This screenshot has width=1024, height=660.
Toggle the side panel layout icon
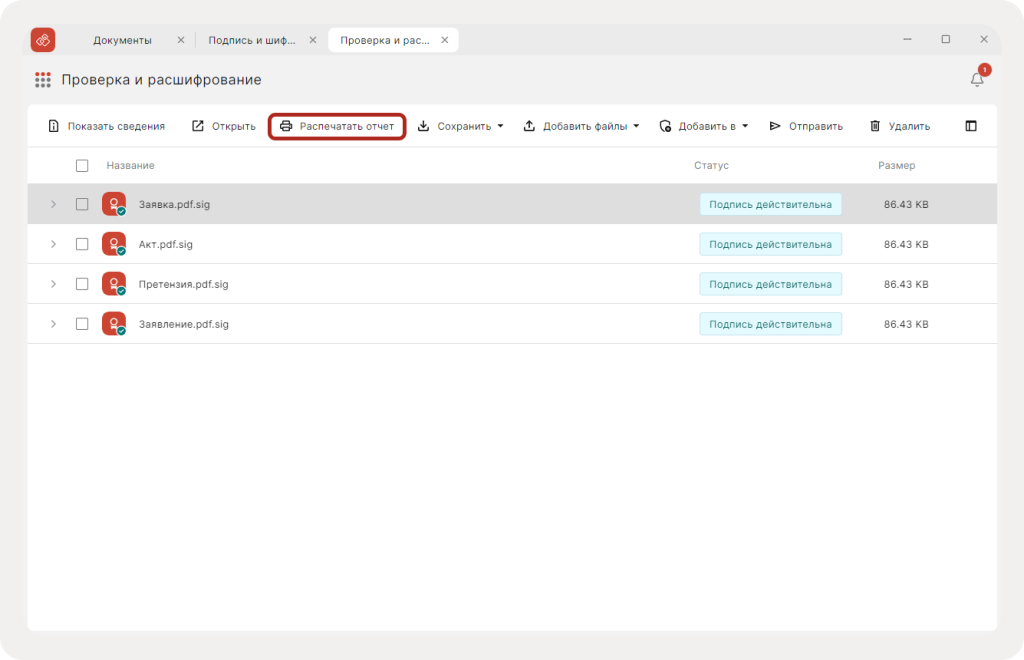point(971,126)
